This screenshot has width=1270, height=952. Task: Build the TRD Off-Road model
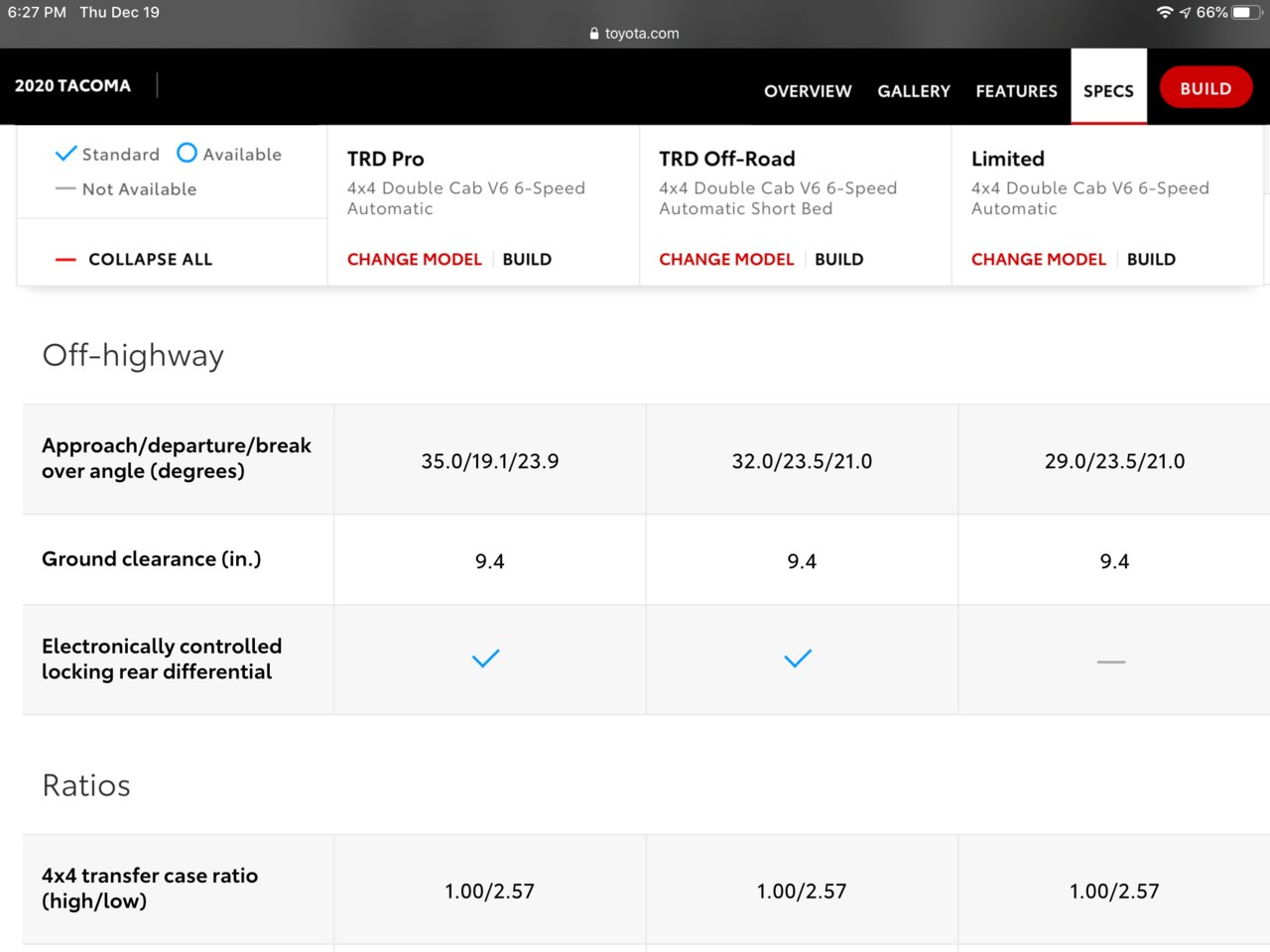(x=839, y=259)
